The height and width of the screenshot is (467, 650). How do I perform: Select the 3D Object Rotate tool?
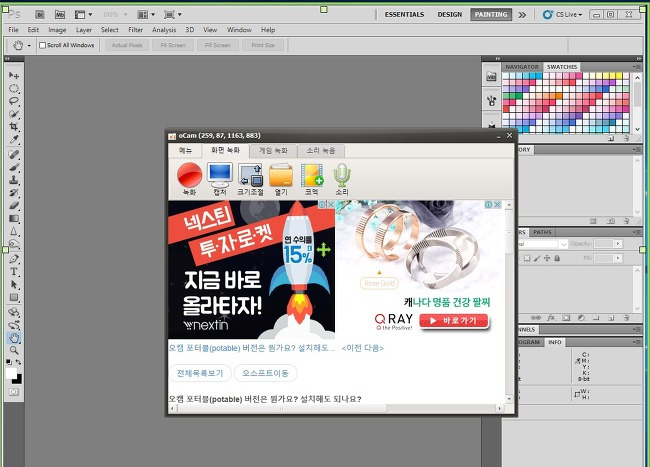(14, 312)
